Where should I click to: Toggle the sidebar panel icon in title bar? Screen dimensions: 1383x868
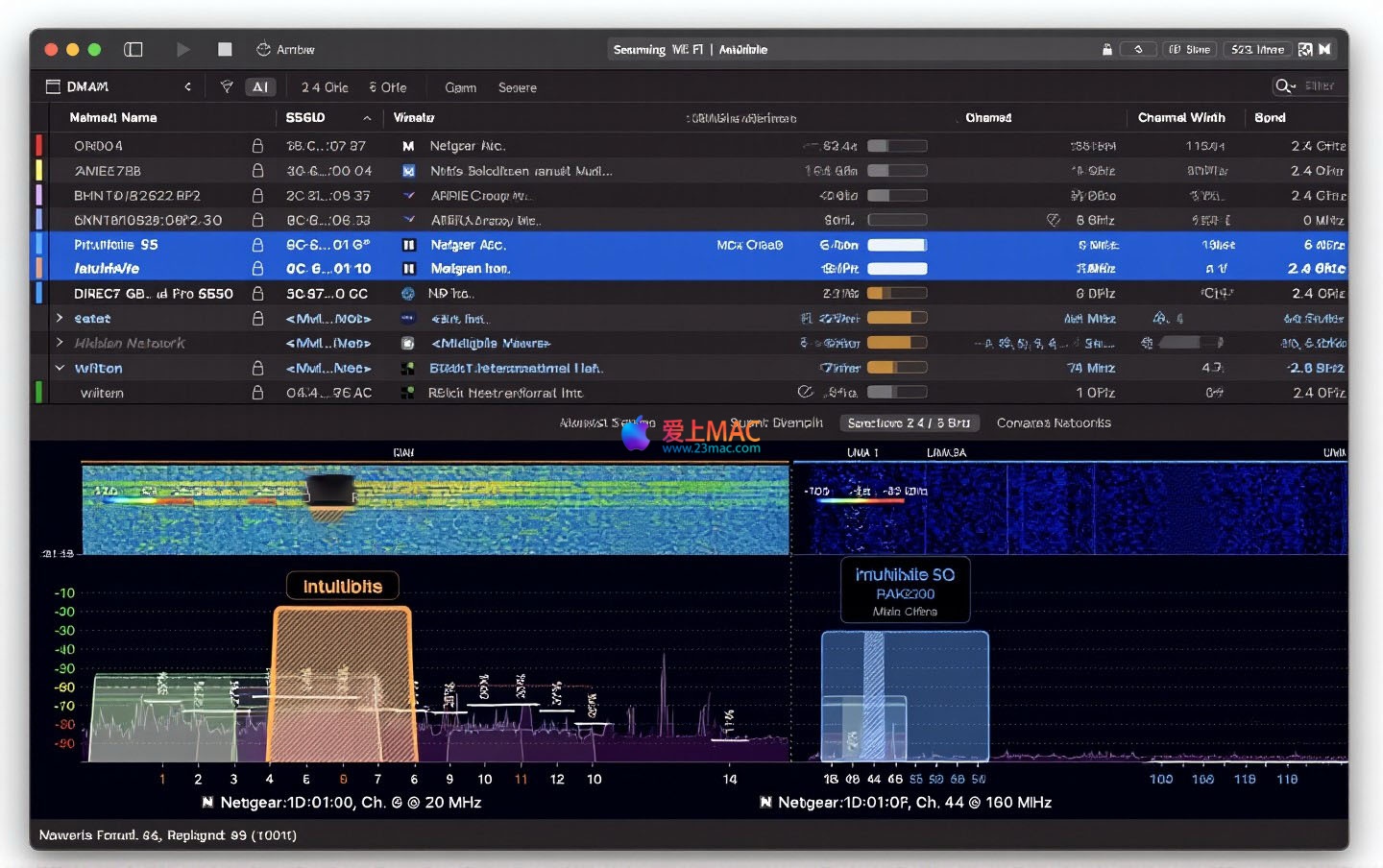point(133,49)
